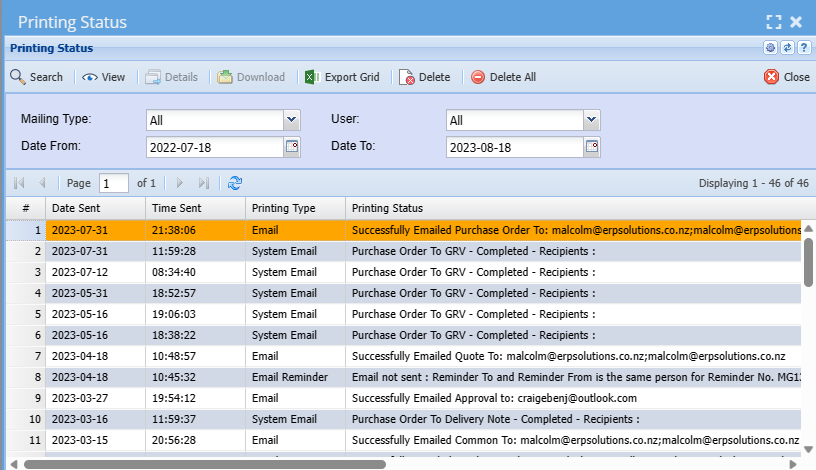Click the Details toolbar button
Viewport: 816px width, 470px height.
point(171,77)
